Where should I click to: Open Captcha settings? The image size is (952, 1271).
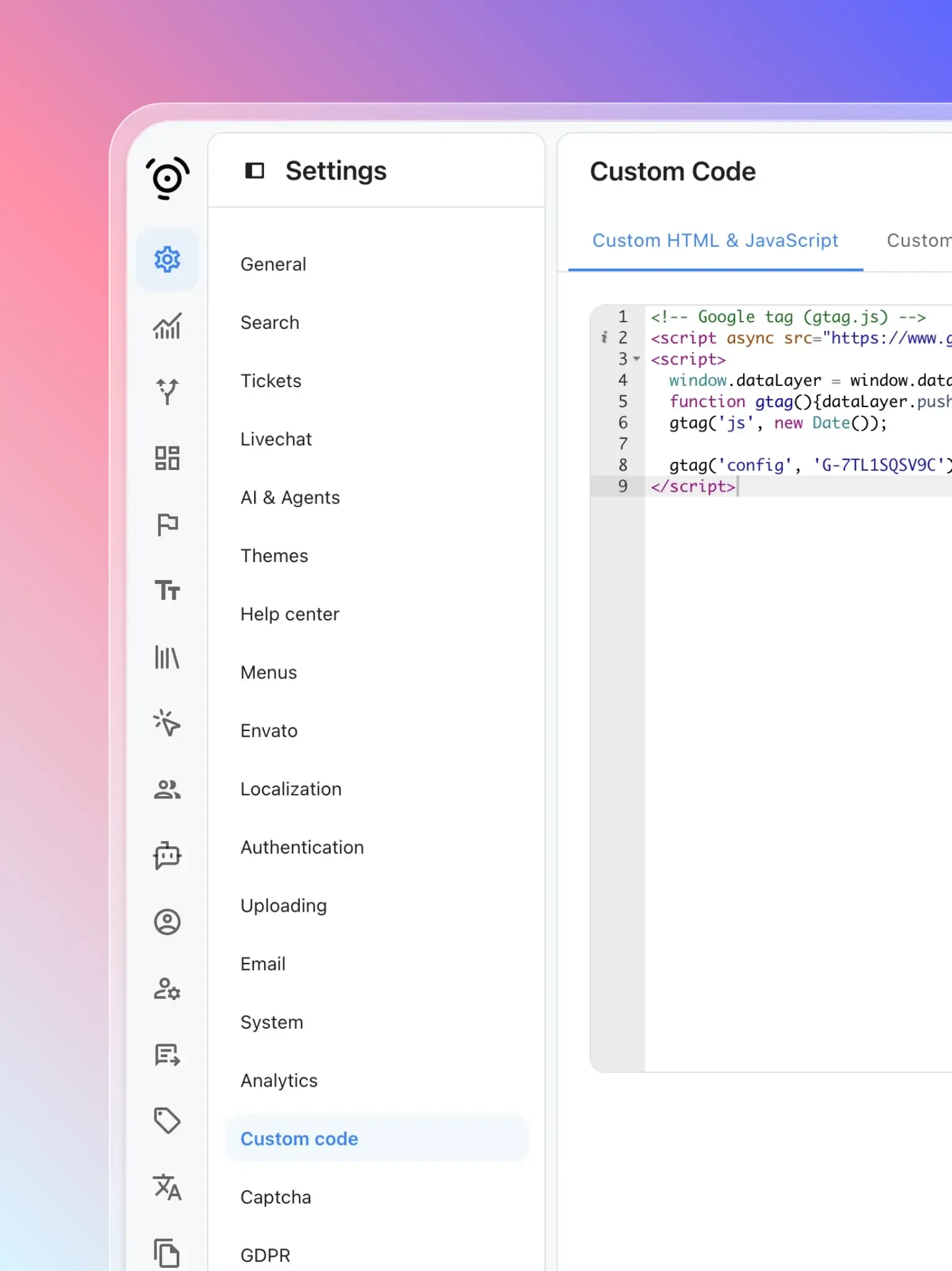376,1197
